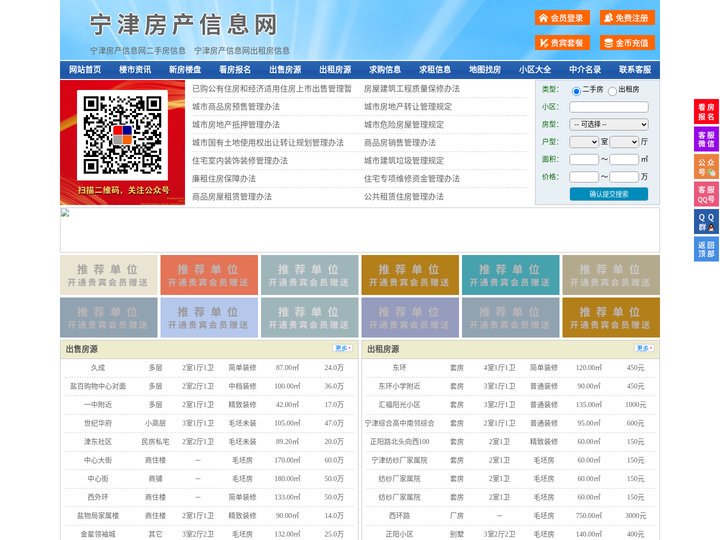Click the 会员登录 member login button
The image size is (720, 540).
click(562, 18)
